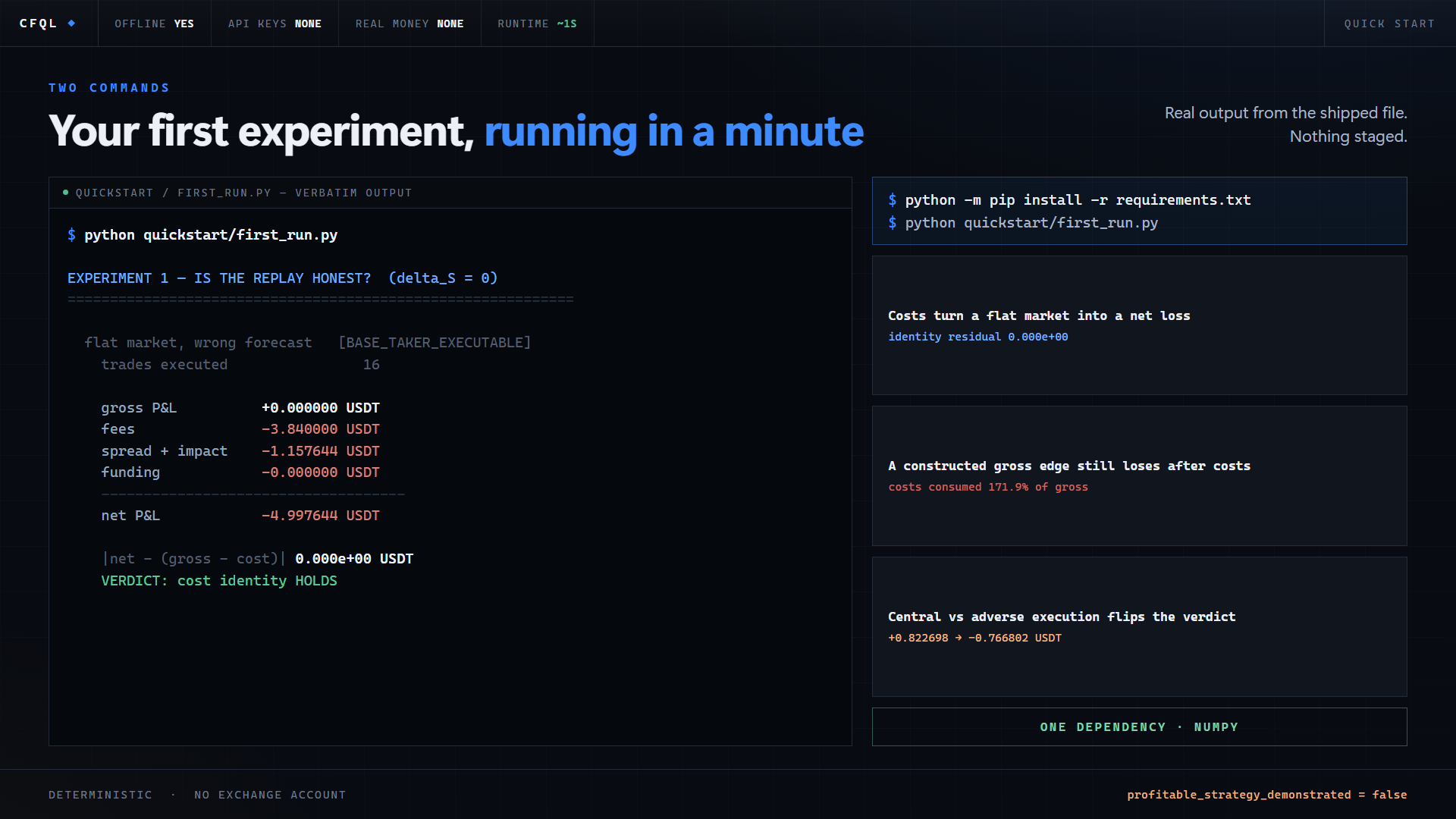Open the QUICK START link
This screenshot has height=819, width=1456.
[x=1389, y=24]
